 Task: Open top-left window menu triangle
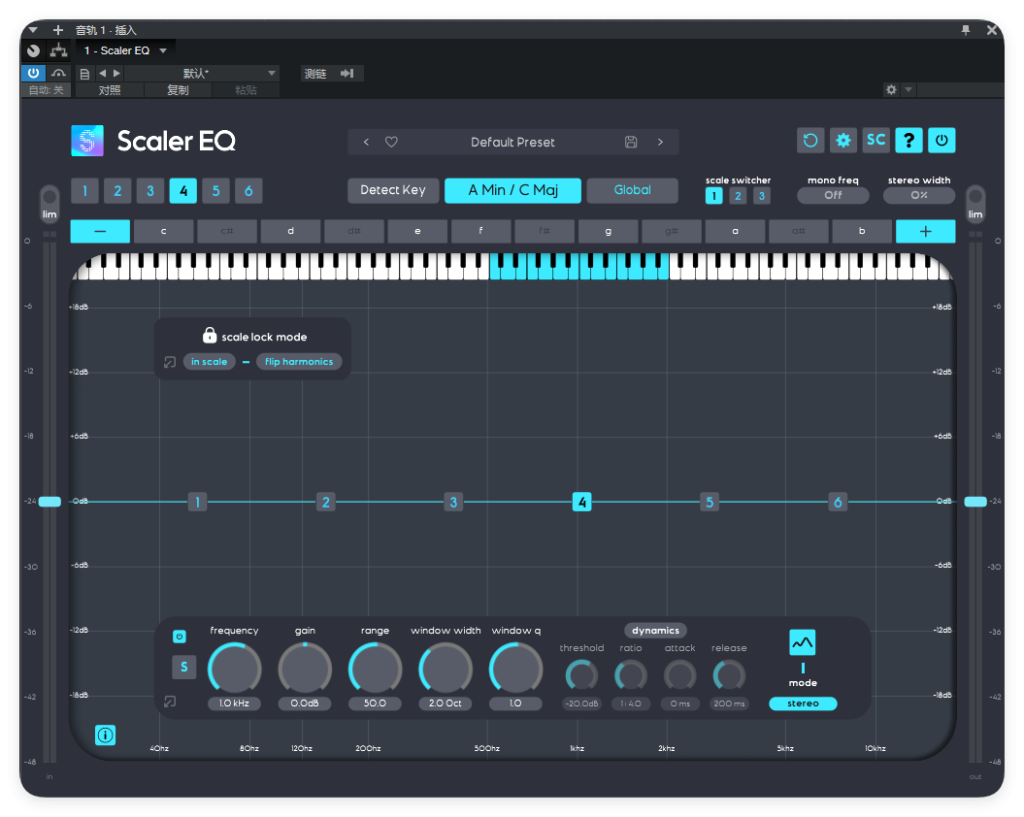[x=33, y=30]
